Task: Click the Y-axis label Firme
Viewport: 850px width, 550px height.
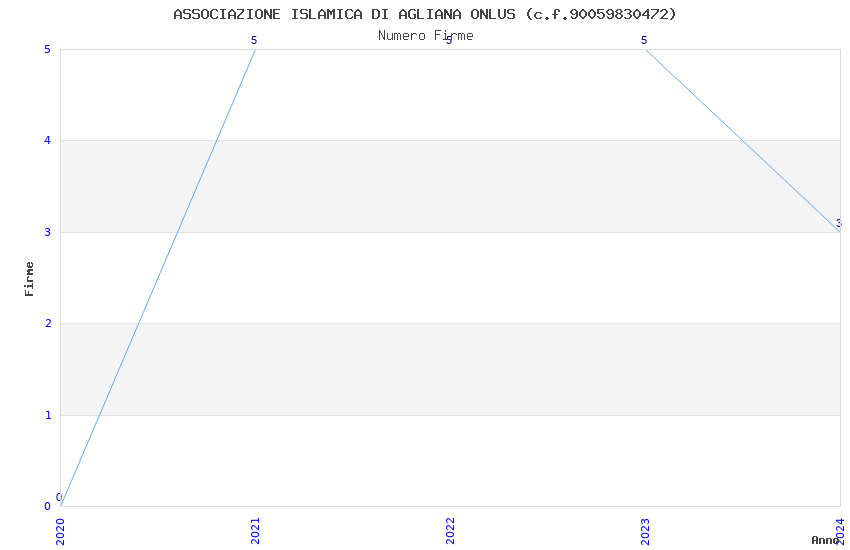Action: point(29,279)
